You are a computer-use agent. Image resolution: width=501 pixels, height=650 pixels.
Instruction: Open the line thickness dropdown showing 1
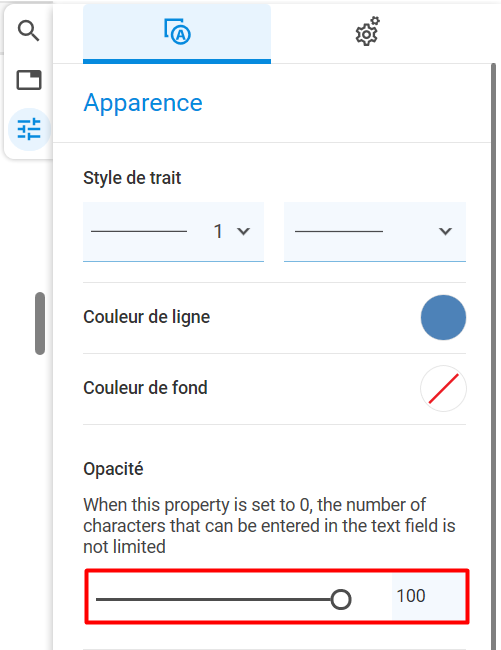173,232
